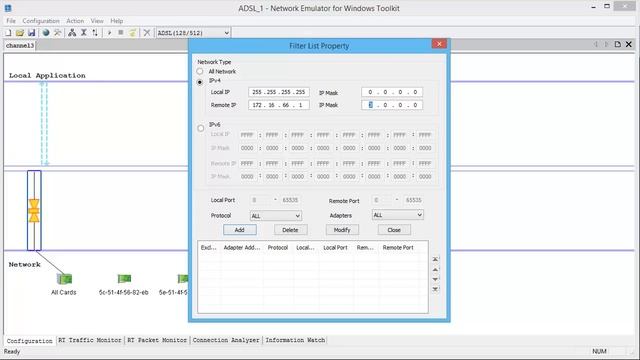This screenshot has width=640, height=360.
Task: Move filter to top arrow icon
Action: click(x=436, y=259)
